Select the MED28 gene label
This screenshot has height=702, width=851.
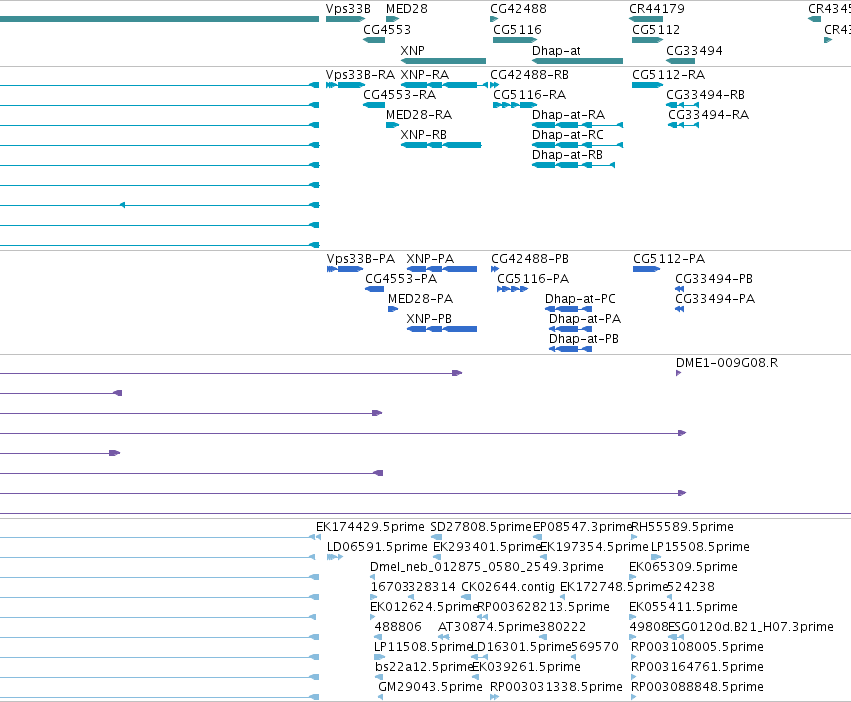click(x=407, y=9)
